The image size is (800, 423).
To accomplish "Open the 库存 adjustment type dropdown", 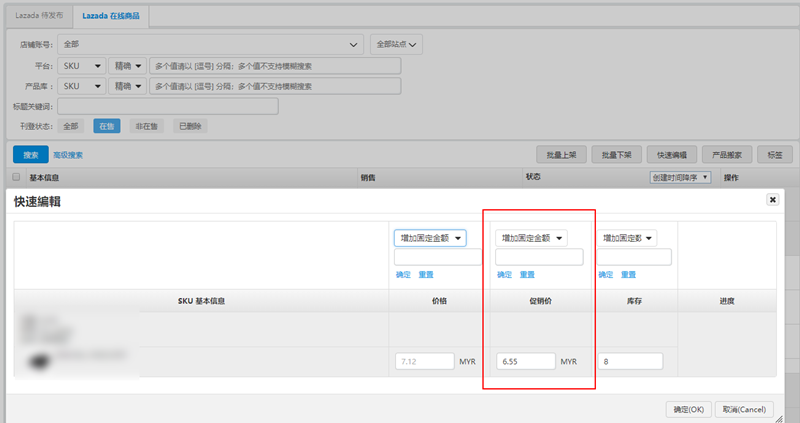I will (x=627, y=238).
